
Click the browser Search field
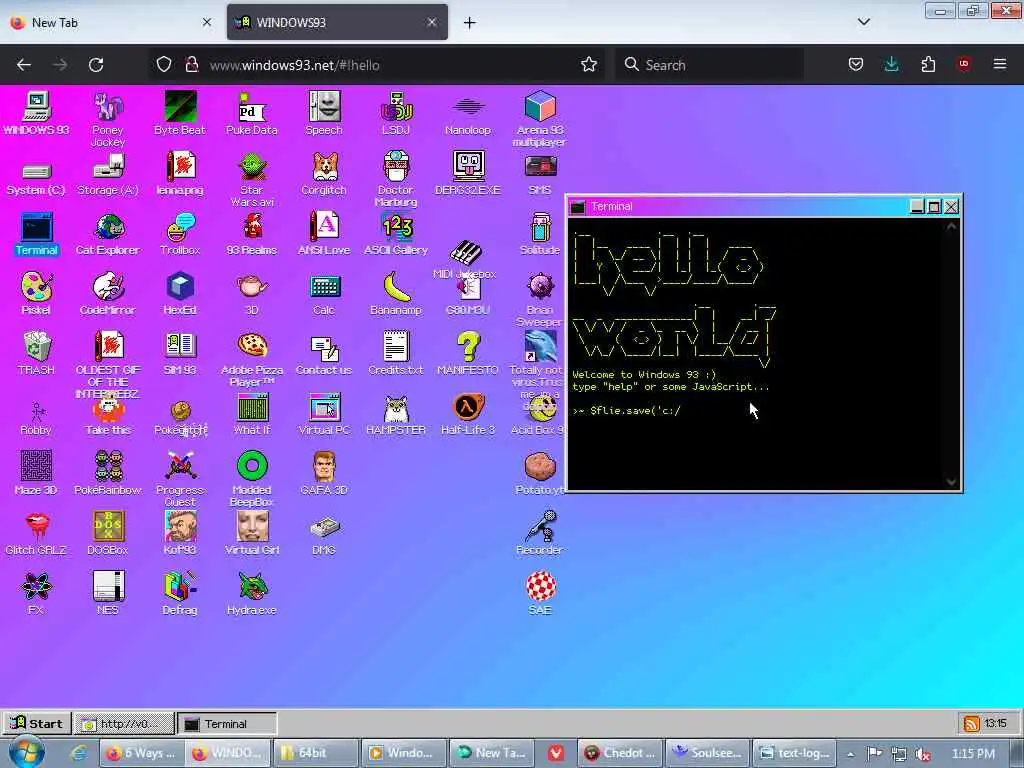[709, 65]
